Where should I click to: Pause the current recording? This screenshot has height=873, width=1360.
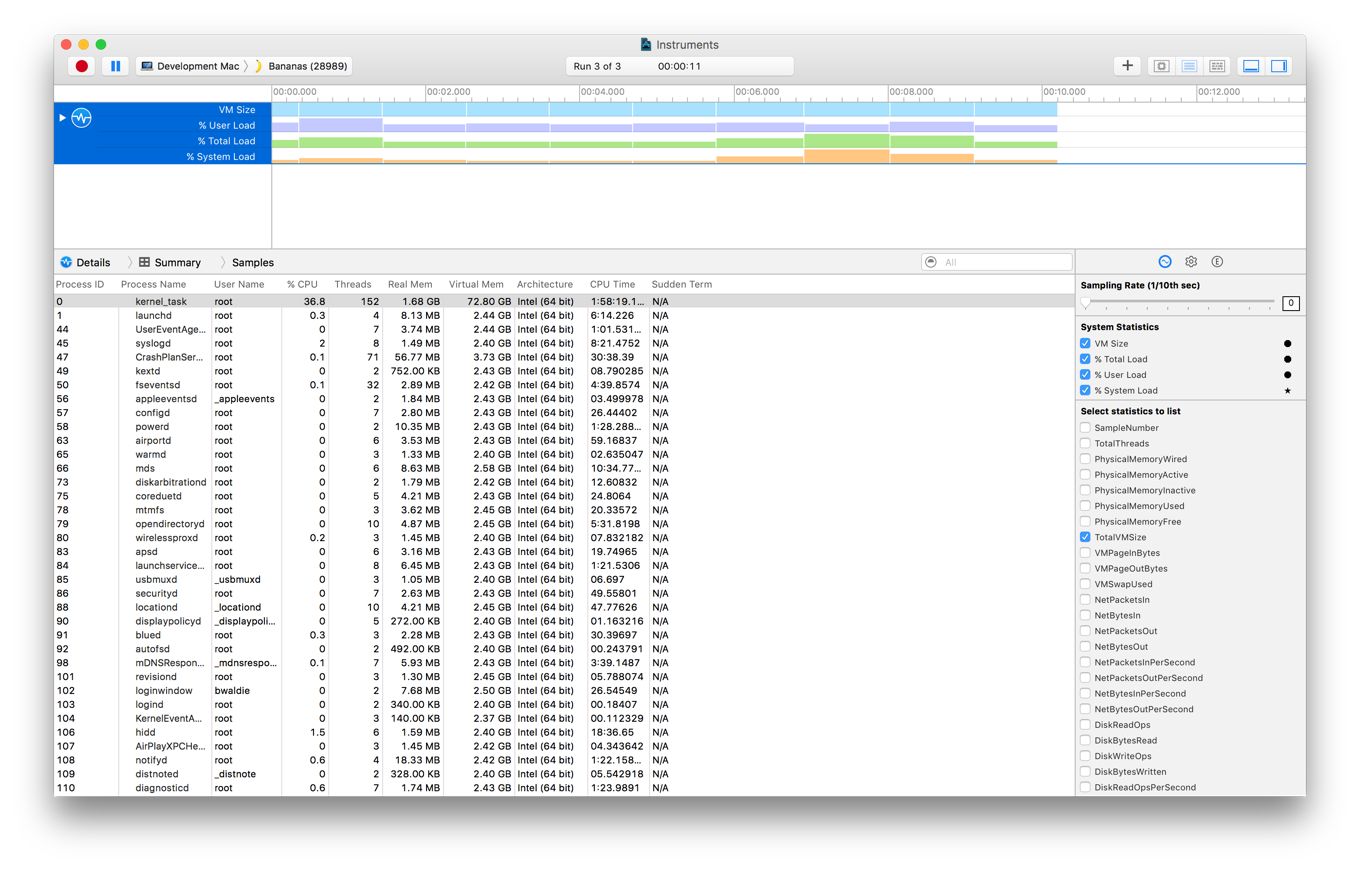(114, 65)
